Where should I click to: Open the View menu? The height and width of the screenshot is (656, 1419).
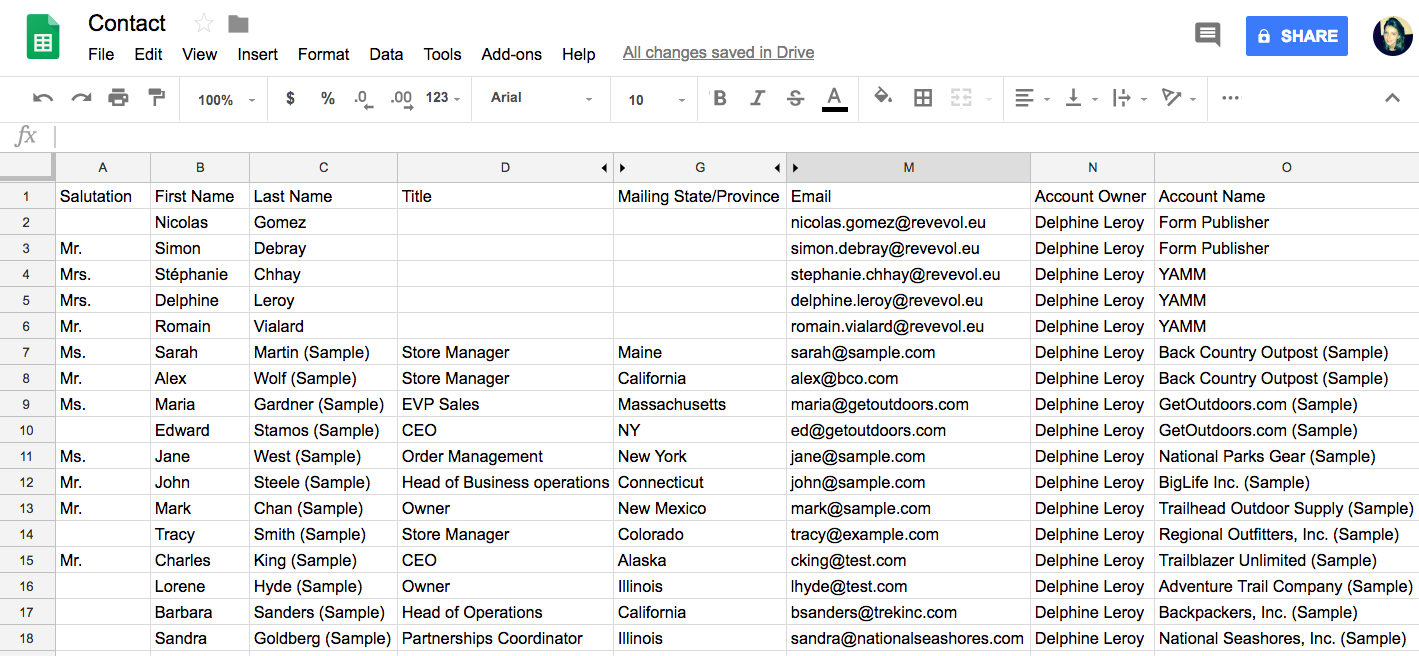199,54
